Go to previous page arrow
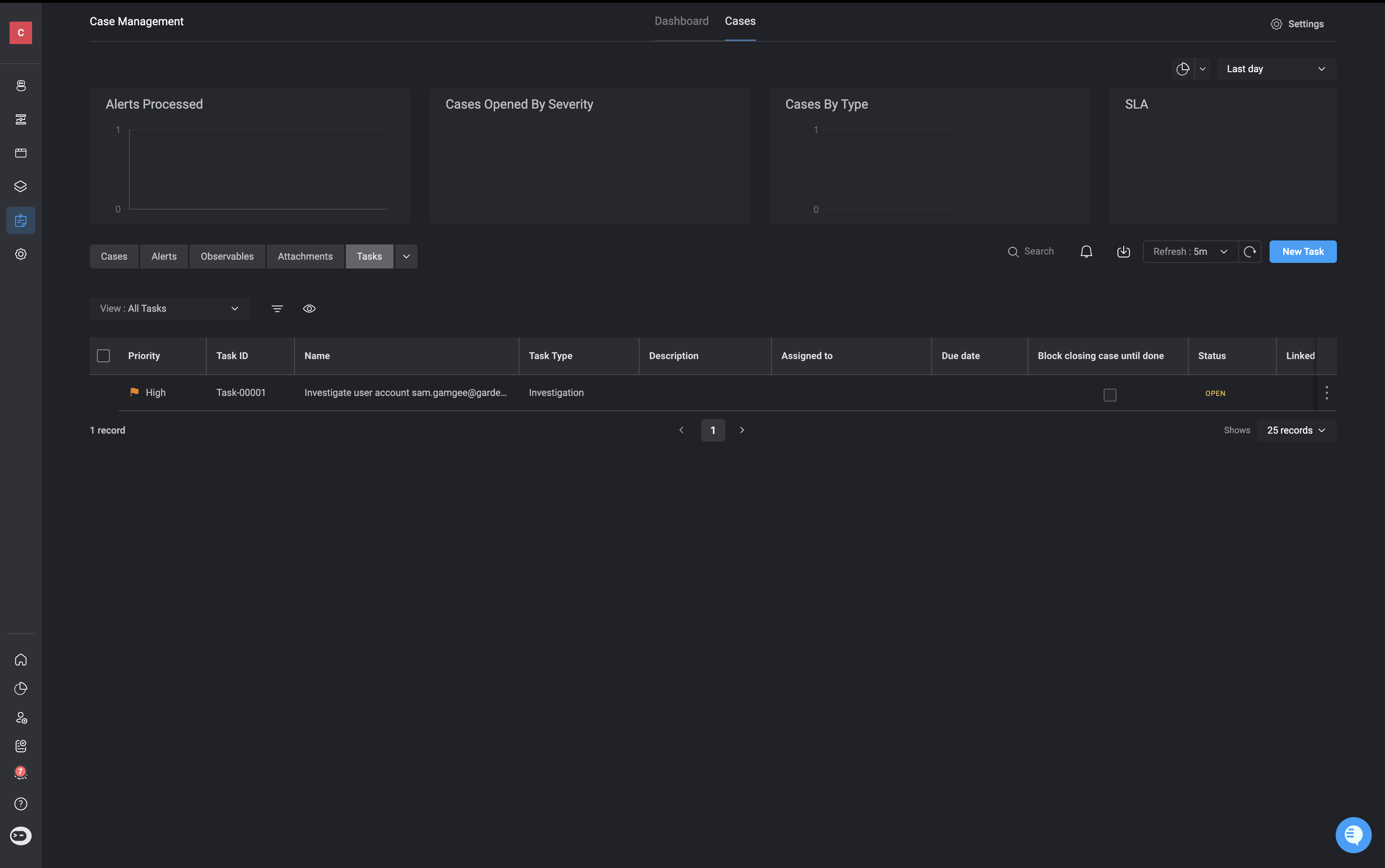 click(x=681, y=430)
